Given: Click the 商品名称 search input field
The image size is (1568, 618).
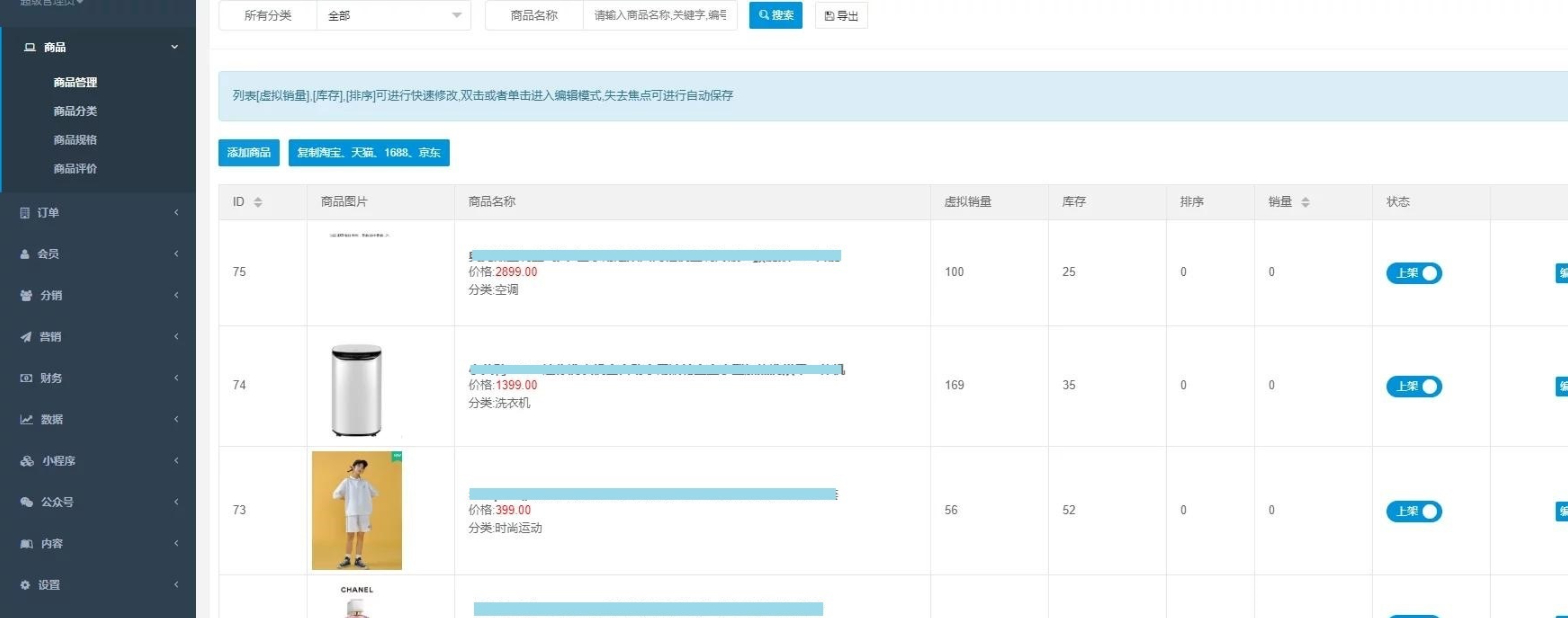Looking at the screenshot, I should pyautogui.click(x=661, y=15).
